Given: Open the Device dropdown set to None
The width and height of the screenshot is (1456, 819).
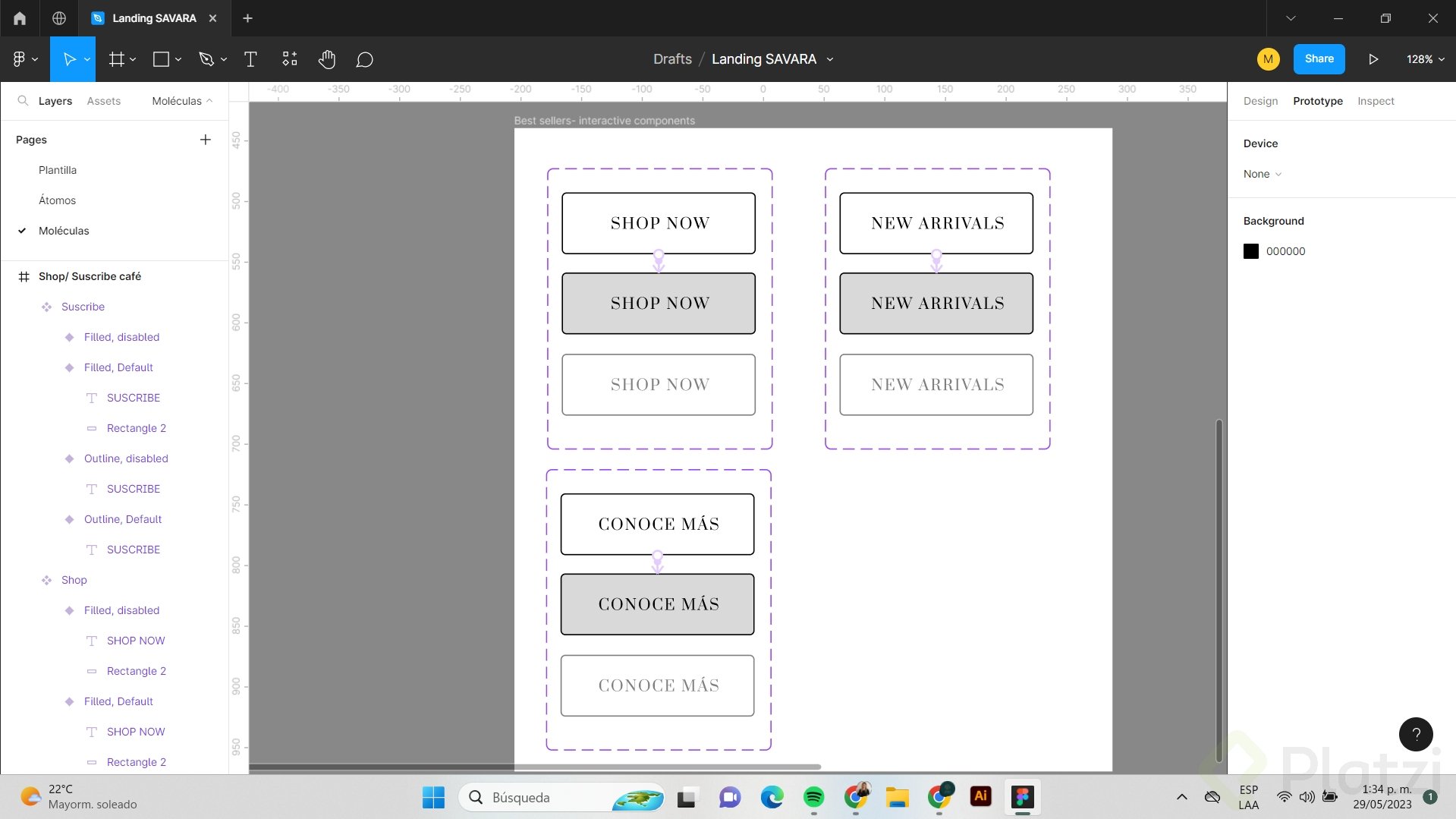Looking at the screenshot, I should point(1261,174).
